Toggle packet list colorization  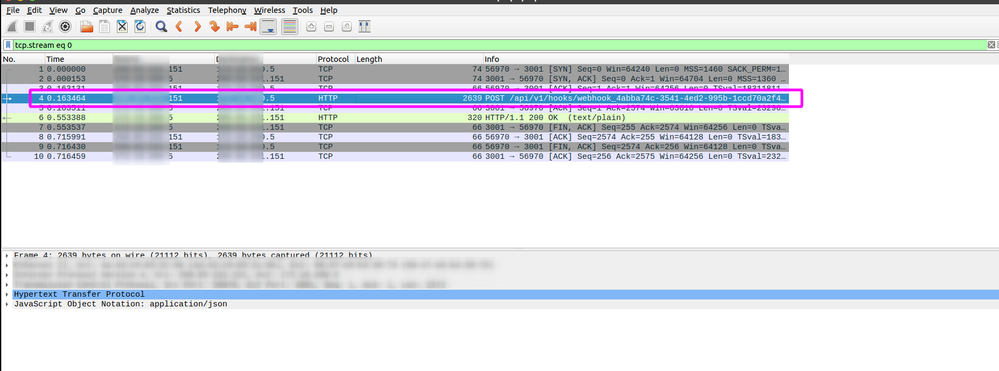(290, 27)
